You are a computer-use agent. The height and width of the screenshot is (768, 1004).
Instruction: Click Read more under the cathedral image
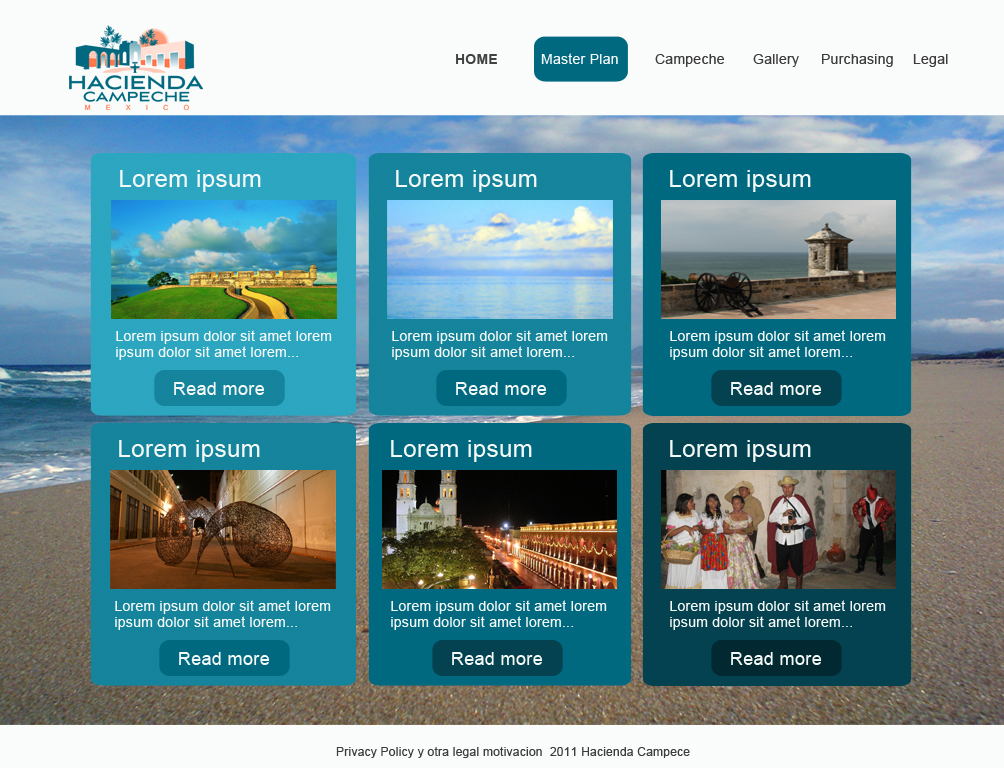[497, 658]
